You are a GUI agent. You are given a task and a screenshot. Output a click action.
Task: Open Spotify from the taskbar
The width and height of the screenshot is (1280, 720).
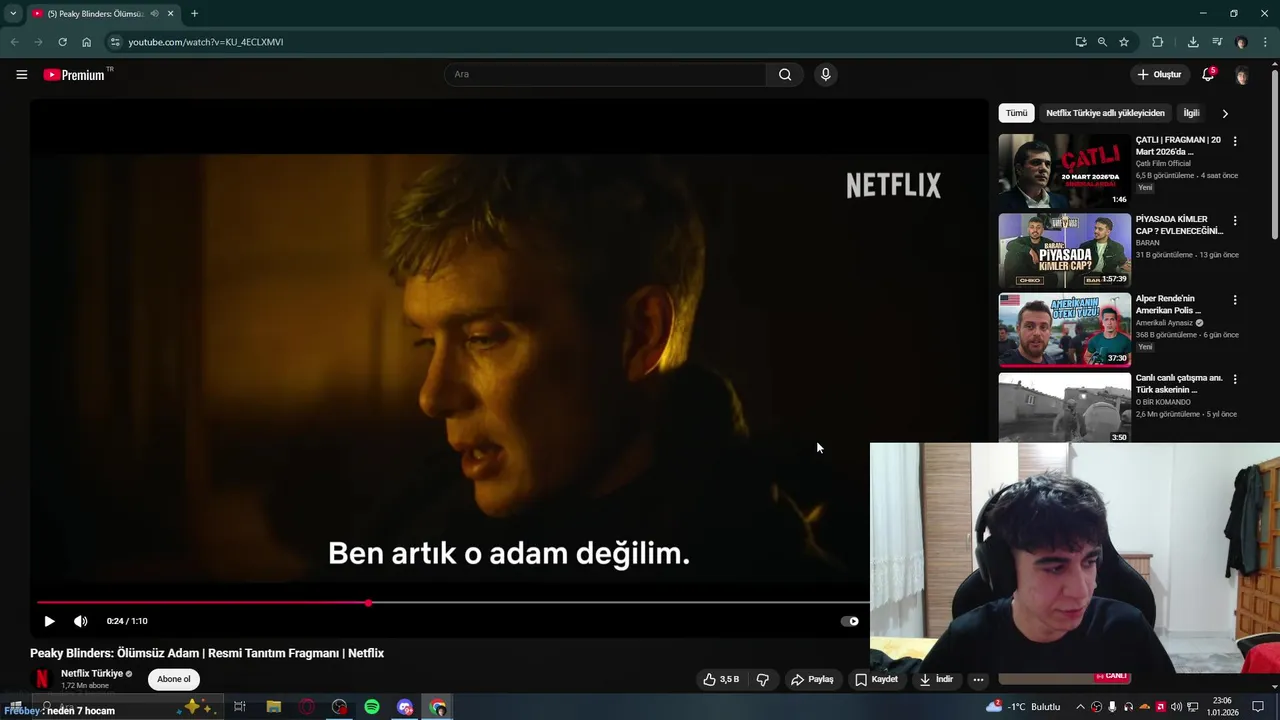click(372, 707)
